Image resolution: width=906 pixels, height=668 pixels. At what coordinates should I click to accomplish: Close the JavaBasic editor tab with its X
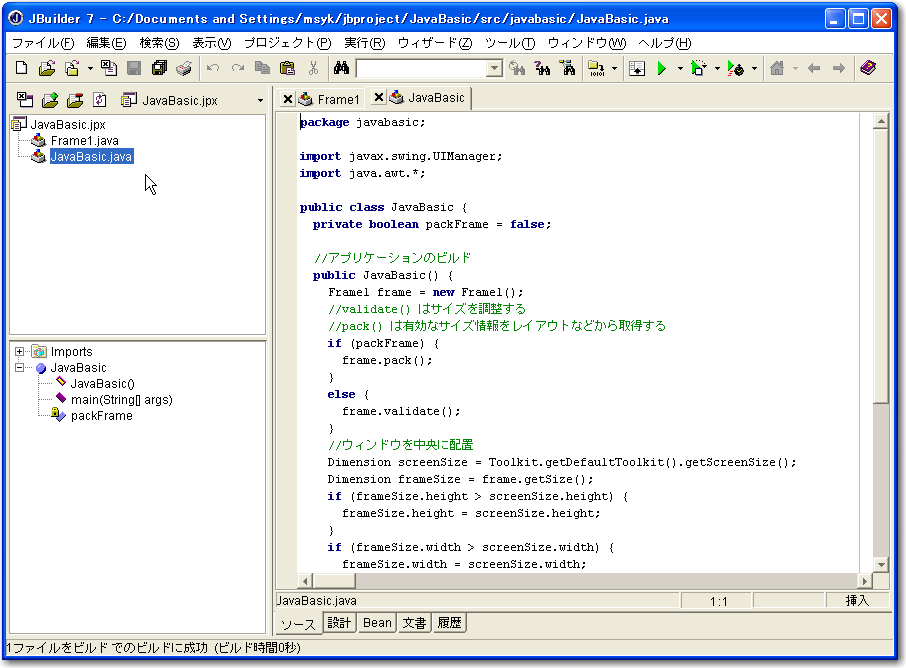(379, 98)
